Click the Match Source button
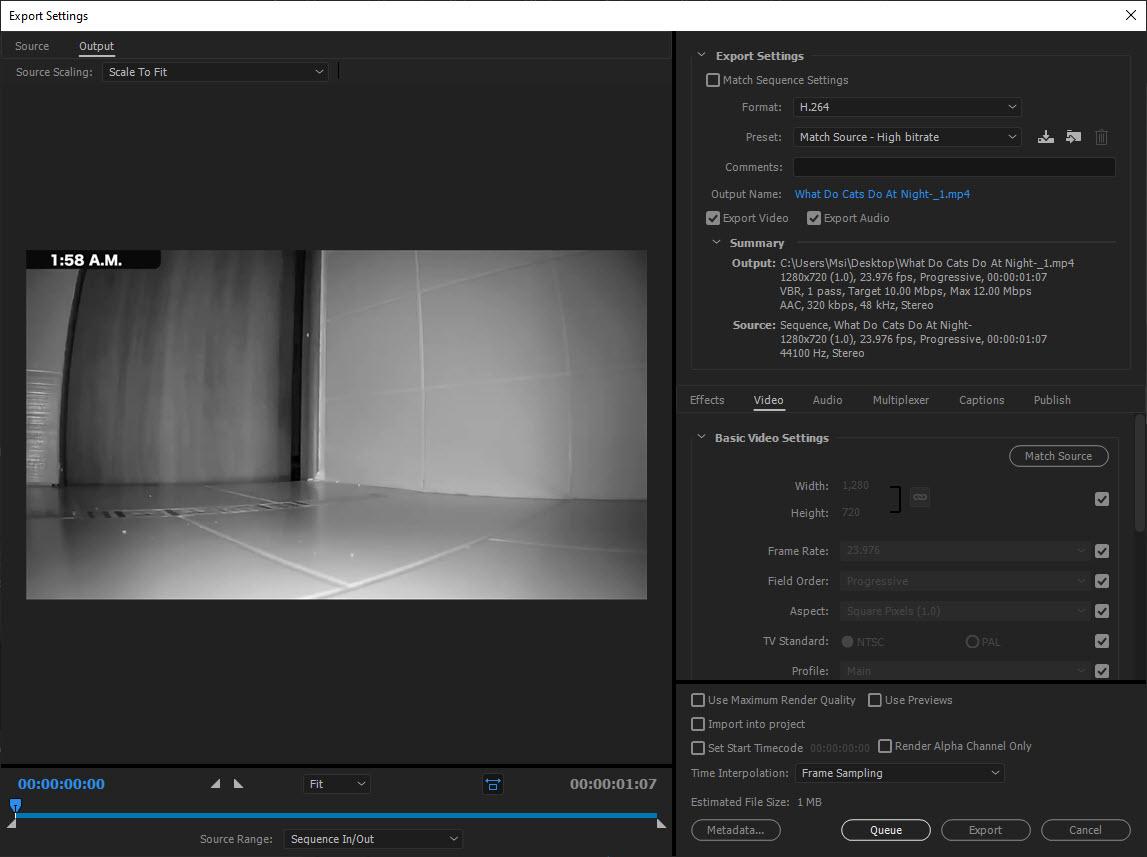Image resolution: width=1147 pixels, height=857 pixels. (x=1058, y=456)
